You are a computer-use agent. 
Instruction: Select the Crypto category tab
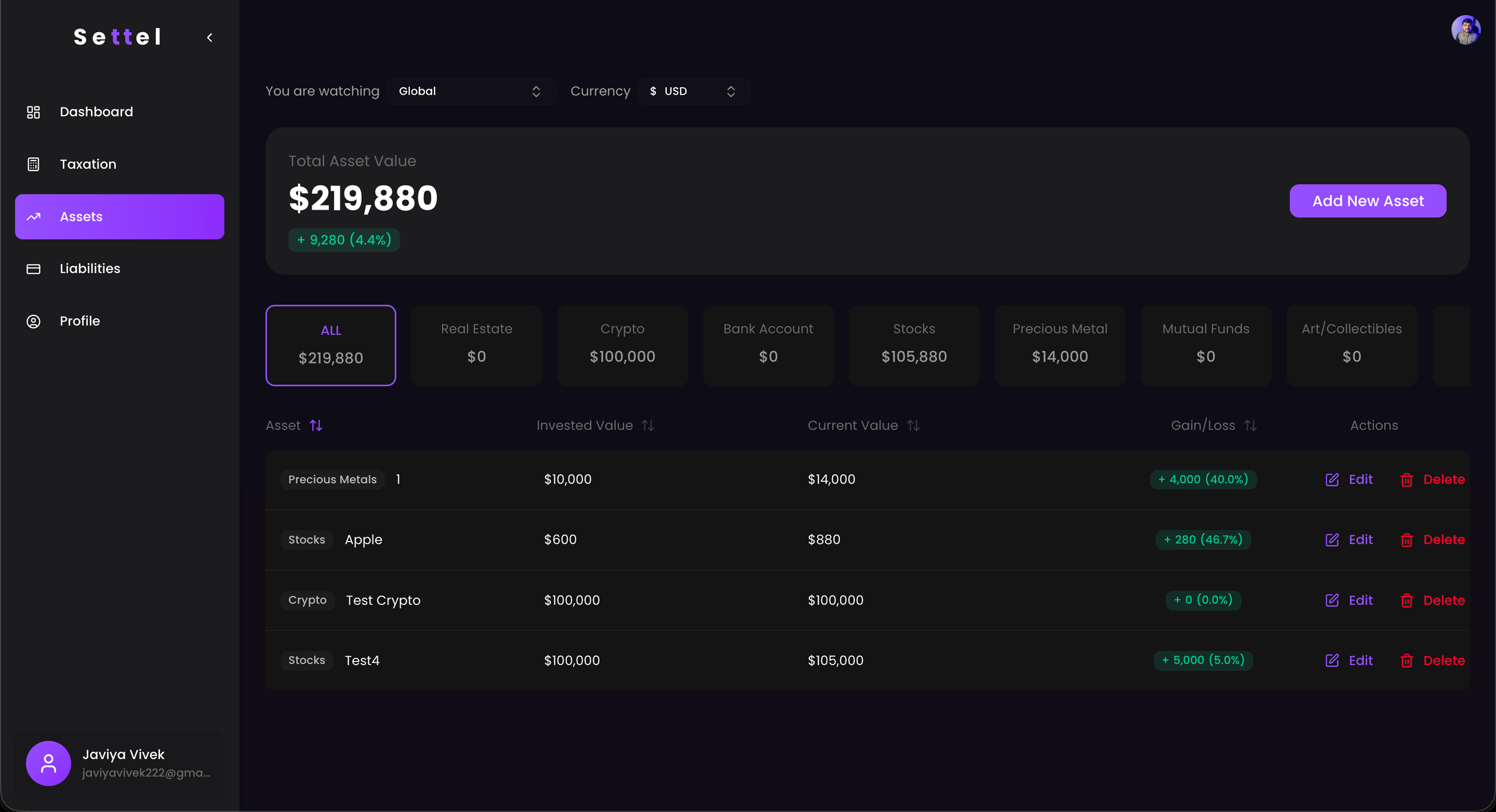pos(622,345)
